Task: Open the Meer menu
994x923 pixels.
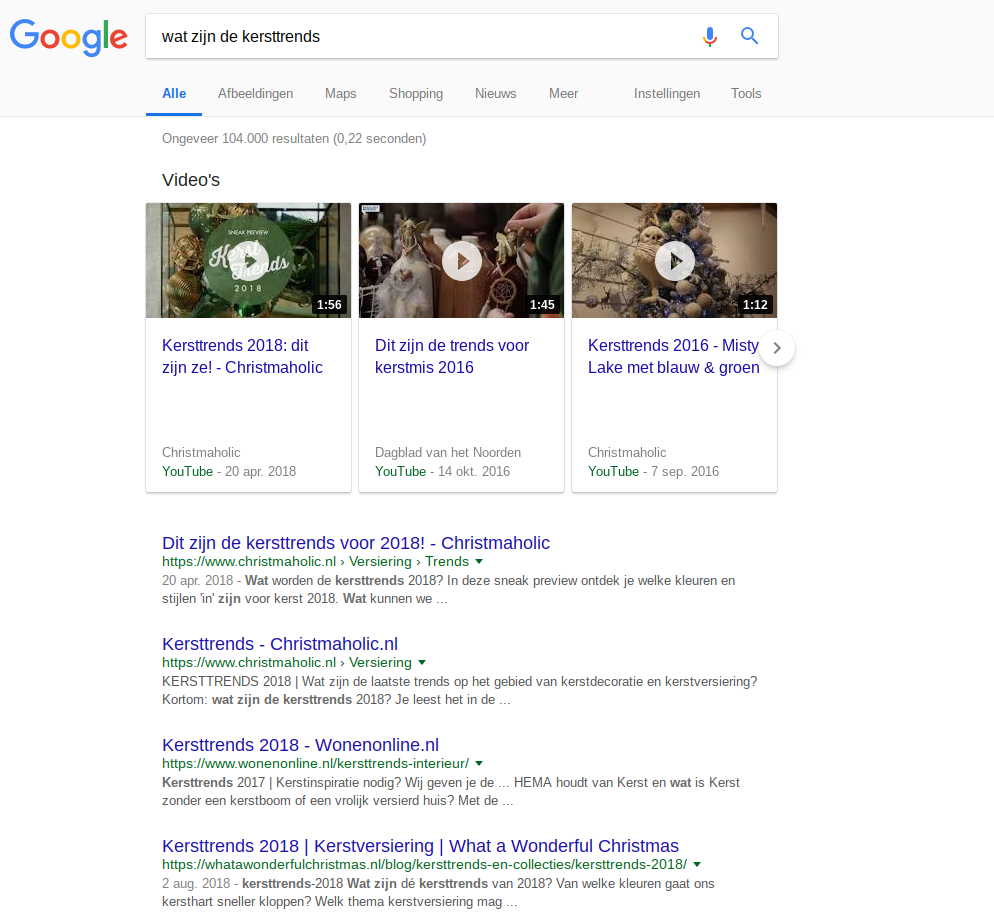Action: pos(564,94)
